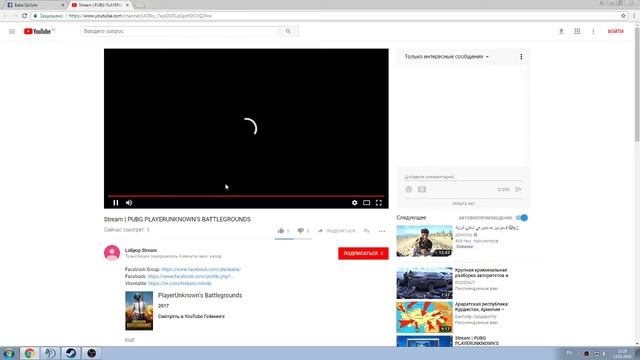Pause the video with the pause button

tap(116, 202)
